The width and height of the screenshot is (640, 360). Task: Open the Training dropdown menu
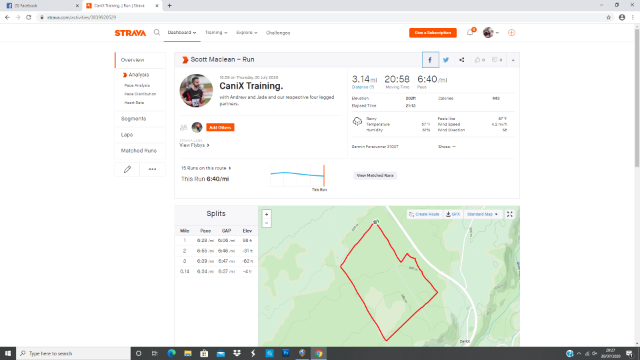[216, 33]
